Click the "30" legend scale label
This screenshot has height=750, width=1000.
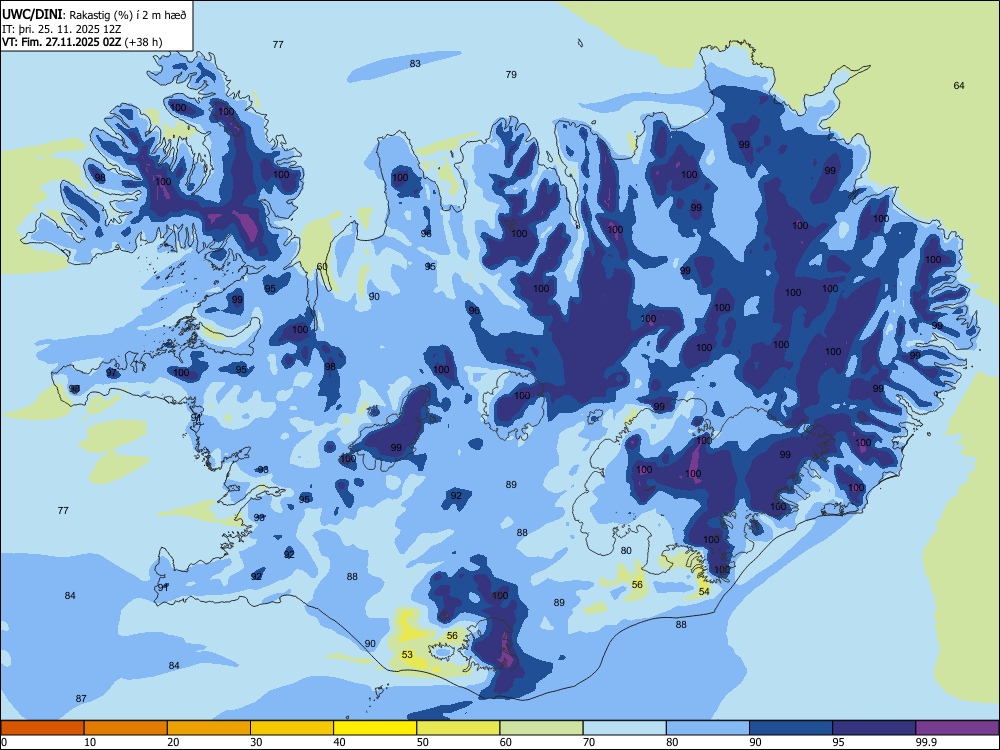click(256, 742)
